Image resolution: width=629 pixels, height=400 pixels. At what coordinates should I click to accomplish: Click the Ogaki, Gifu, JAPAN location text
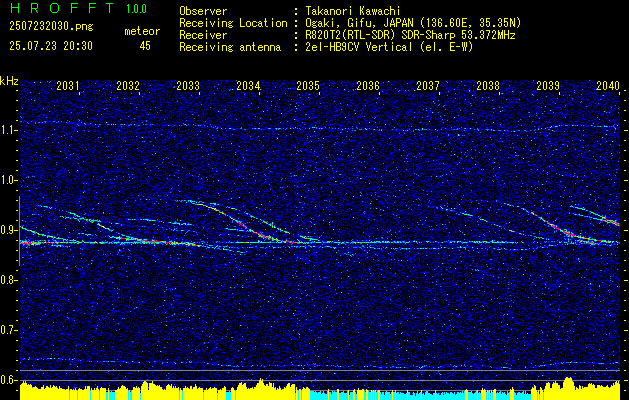pos(413,23)
